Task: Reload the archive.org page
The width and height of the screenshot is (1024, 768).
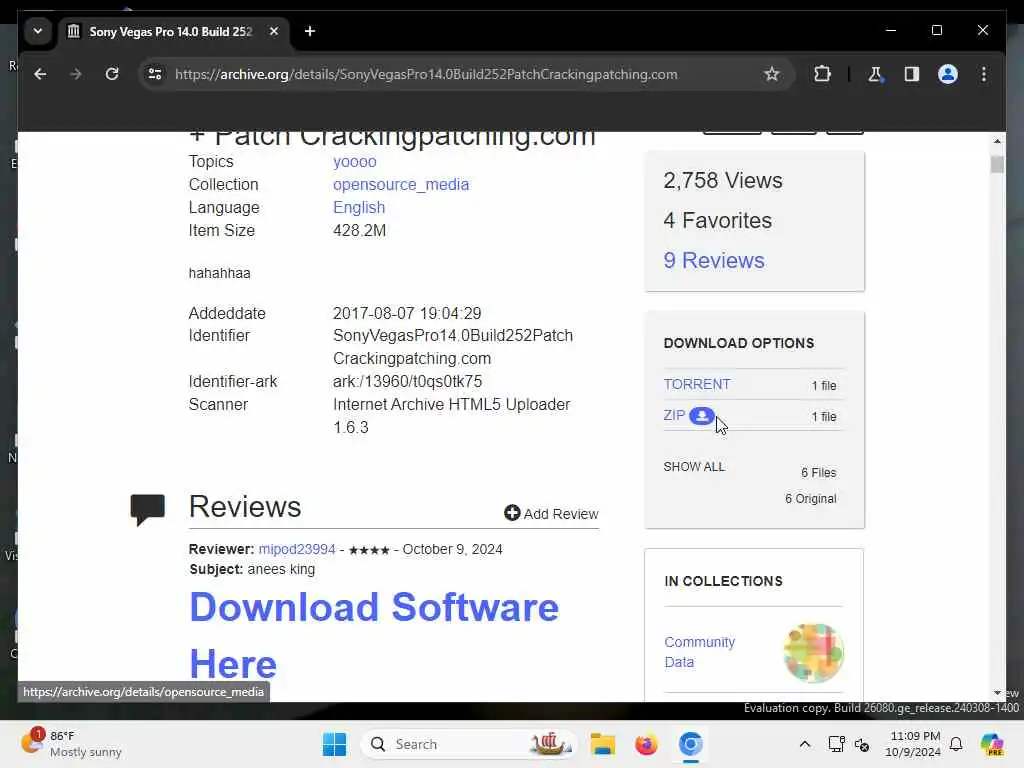Action: tap(112, 74)
